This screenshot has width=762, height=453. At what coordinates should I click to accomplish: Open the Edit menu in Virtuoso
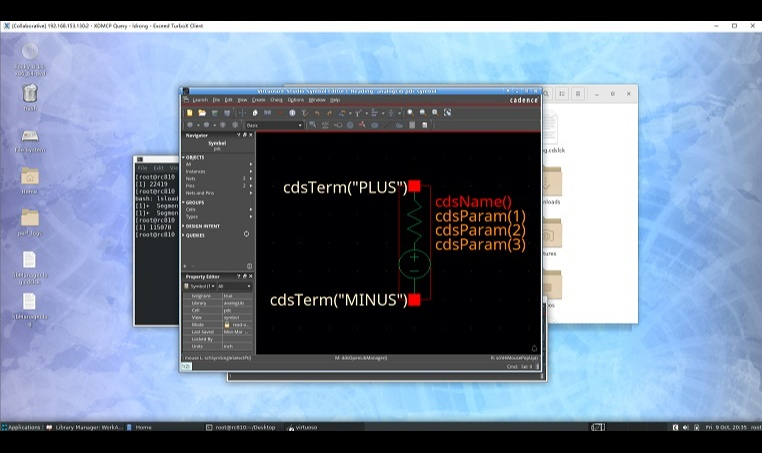pos(228,100)
